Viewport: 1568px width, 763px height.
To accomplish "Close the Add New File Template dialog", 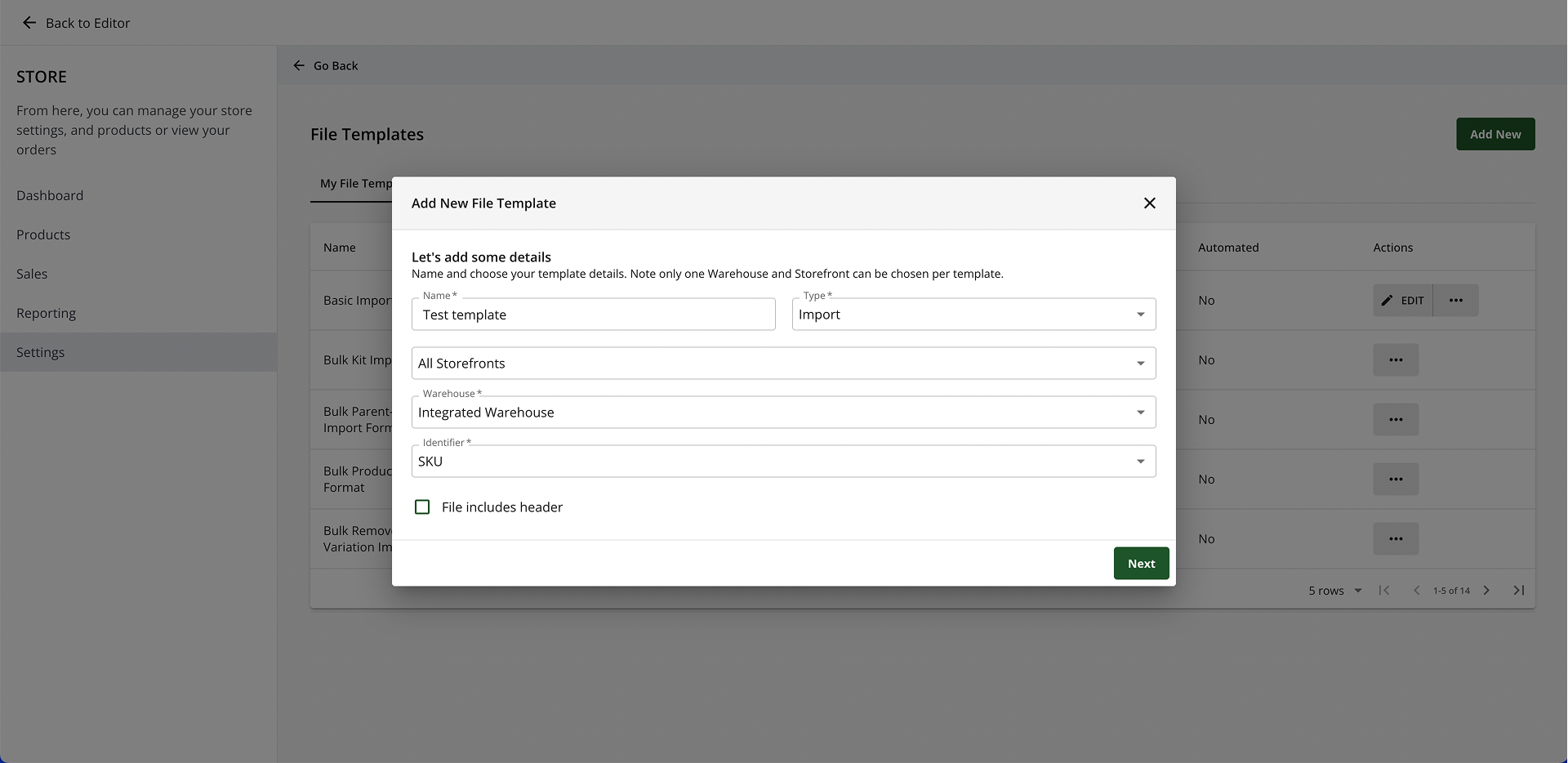I will [1149, 203].
